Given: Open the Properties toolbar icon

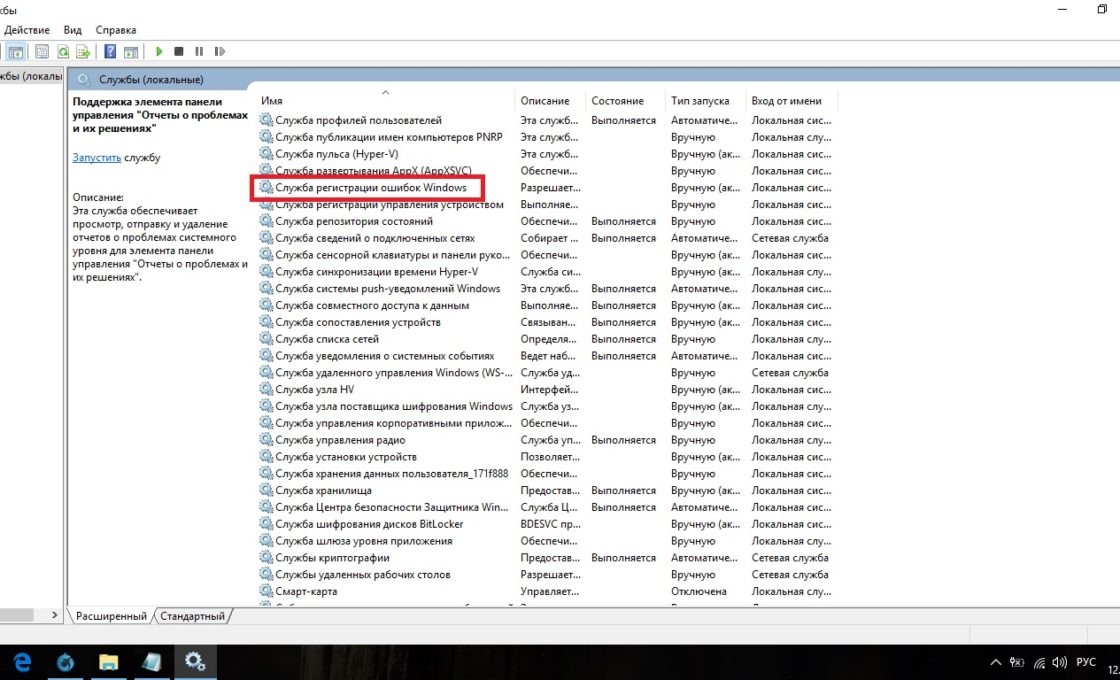Looking at the screenshot, I should (x=41, y=51).
